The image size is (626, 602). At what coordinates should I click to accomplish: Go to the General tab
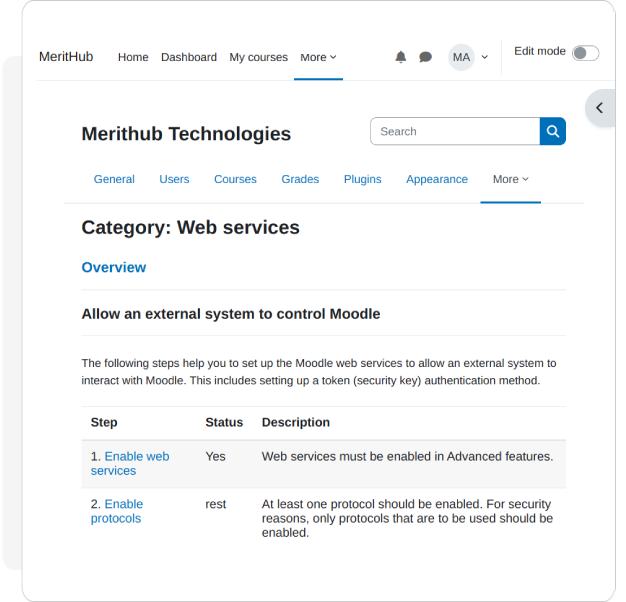[x=114, y=179]
